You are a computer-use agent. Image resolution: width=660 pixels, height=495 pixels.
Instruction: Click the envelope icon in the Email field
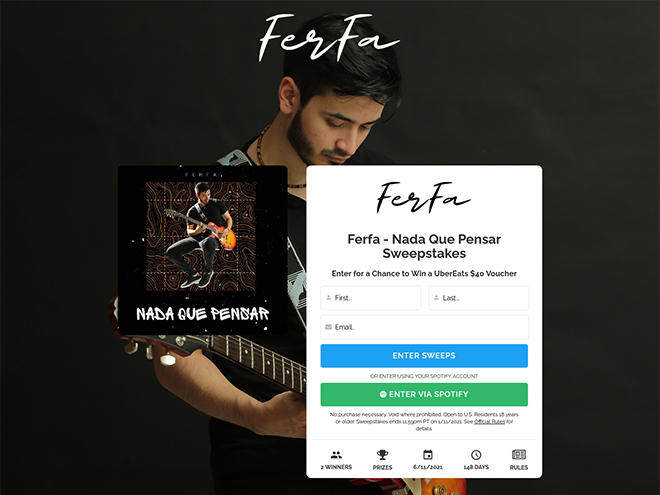329,327
